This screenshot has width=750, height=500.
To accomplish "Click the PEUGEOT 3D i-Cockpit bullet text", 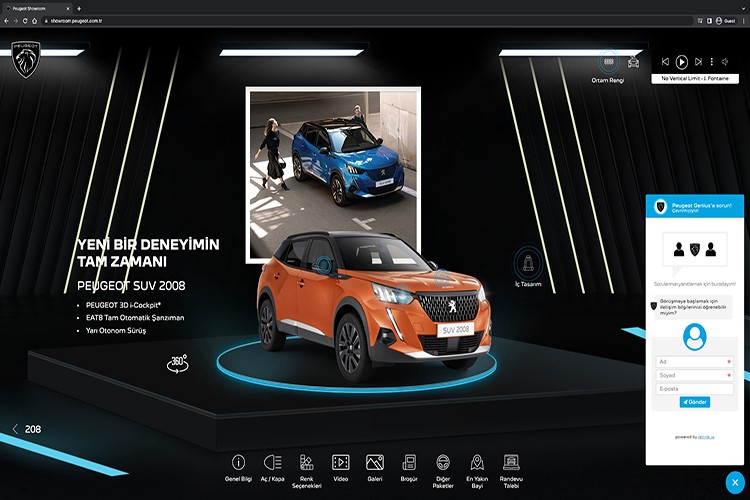I will 123,305.
